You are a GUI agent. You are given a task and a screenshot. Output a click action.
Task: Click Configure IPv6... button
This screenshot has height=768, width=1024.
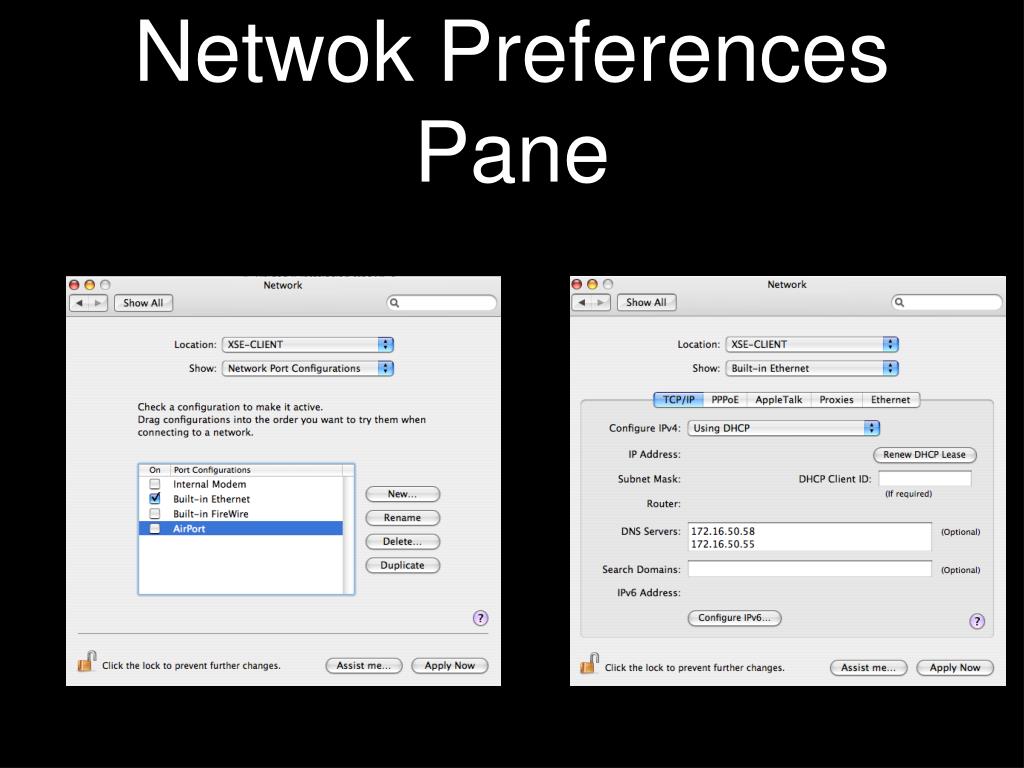pos(734,618)
